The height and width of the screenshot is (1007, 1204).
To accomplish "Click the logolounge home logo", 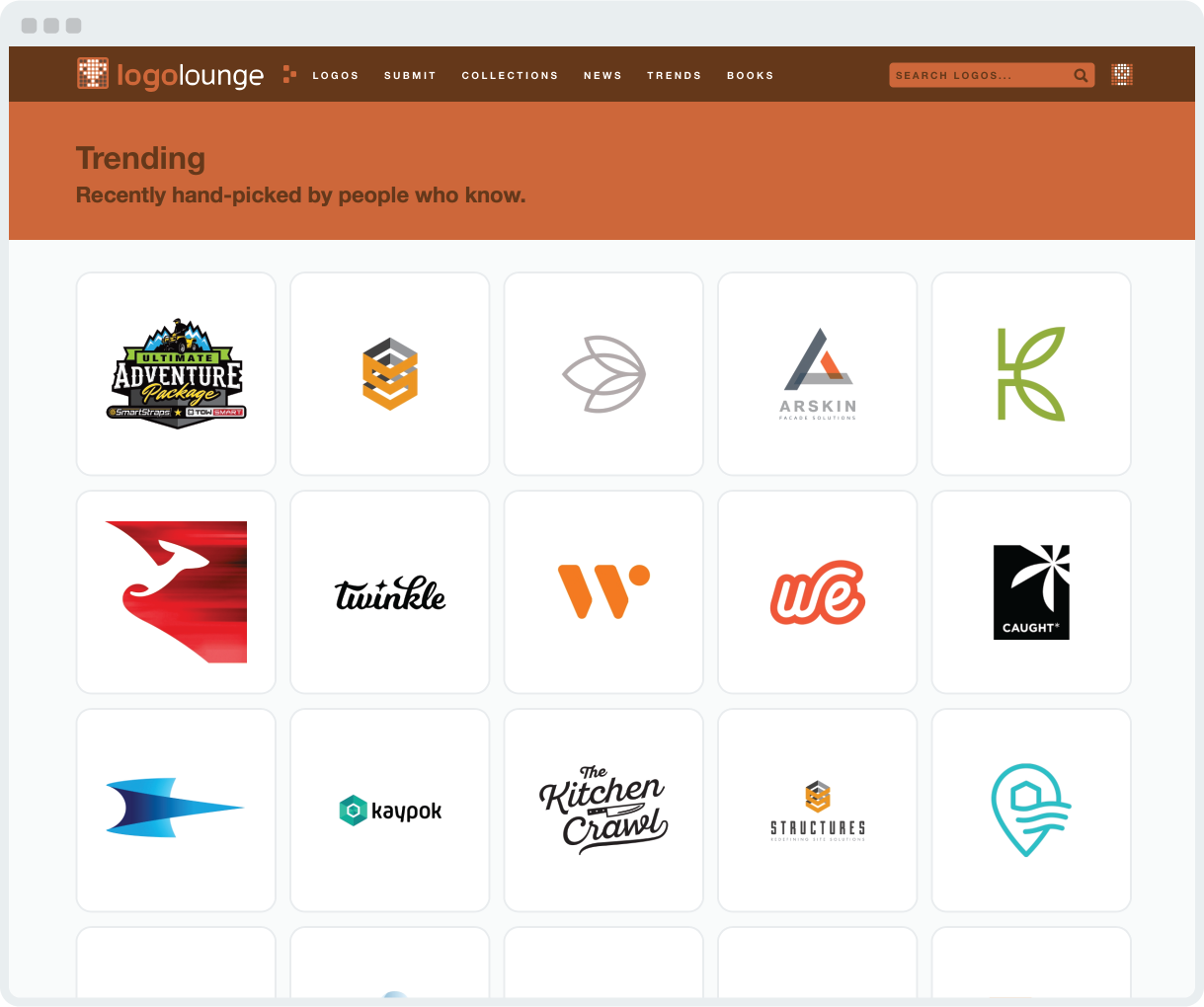I will [170, 75].
